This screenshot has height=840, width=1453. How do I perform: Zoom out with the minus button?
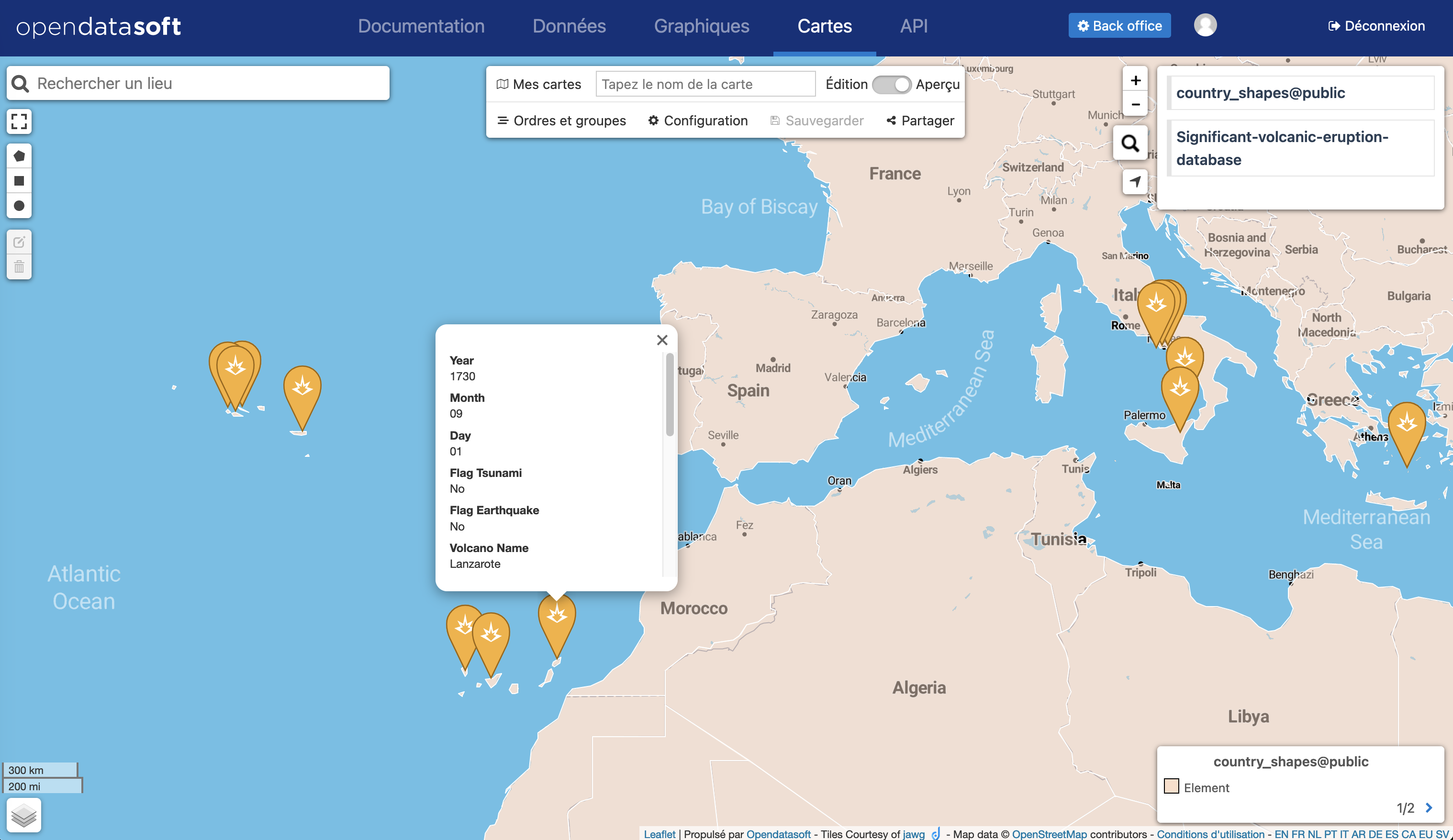[1135, 105]
